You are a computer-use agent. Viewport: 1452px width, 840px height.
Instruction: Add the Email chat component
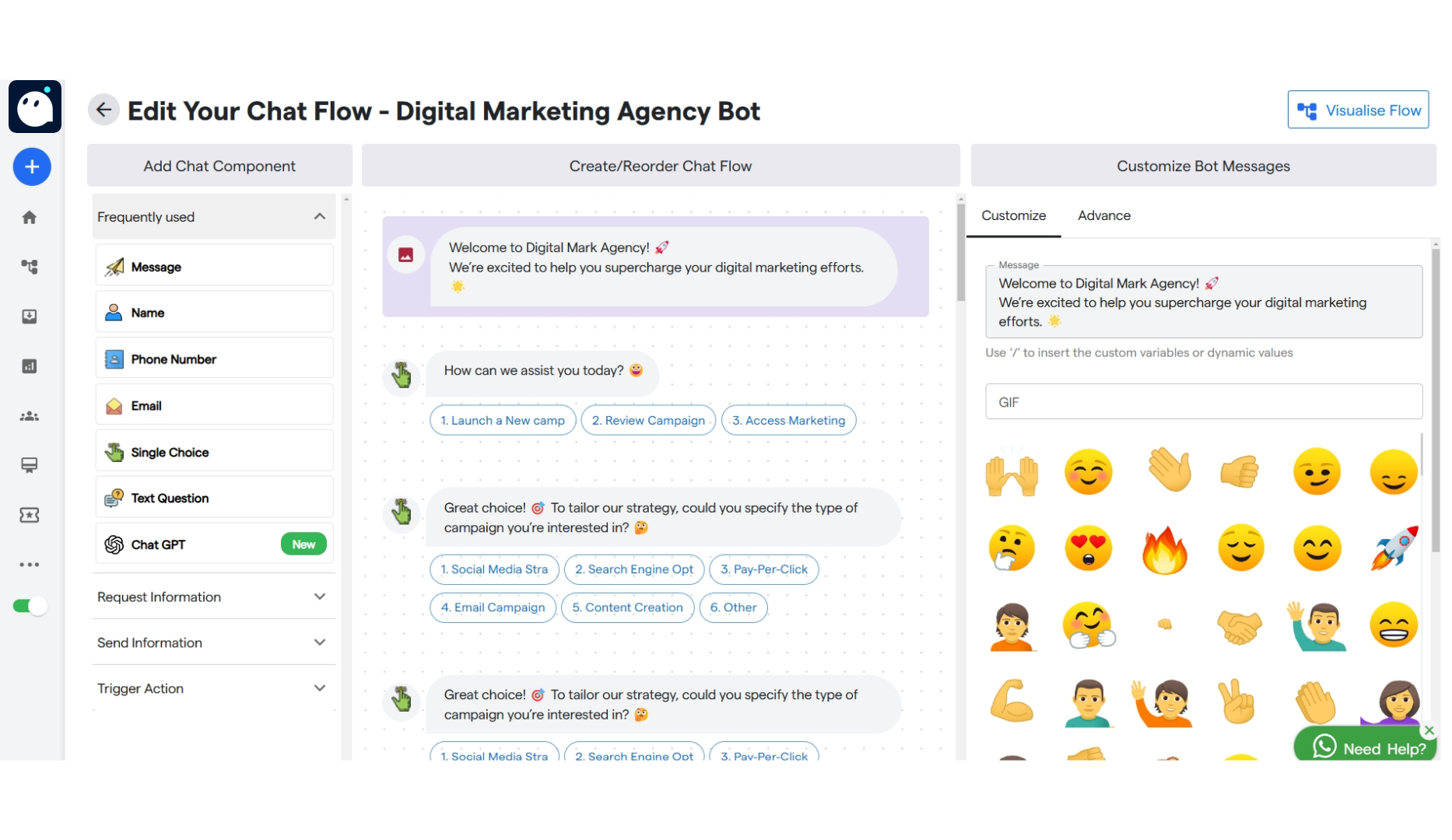pos(215,405)
